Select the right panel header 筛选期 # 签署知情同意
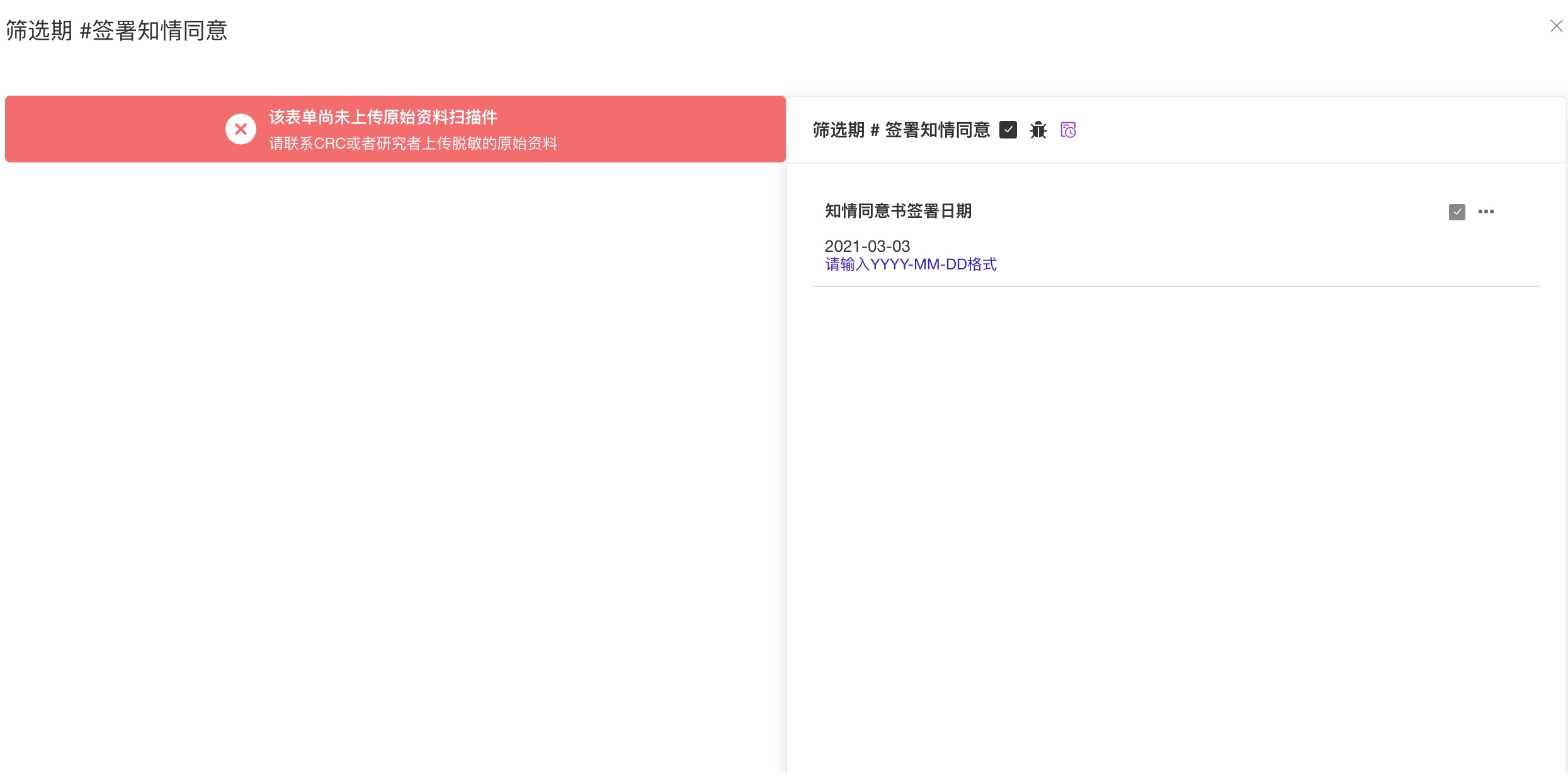This screenshot has width=1568, height=773. coord(900,130)
